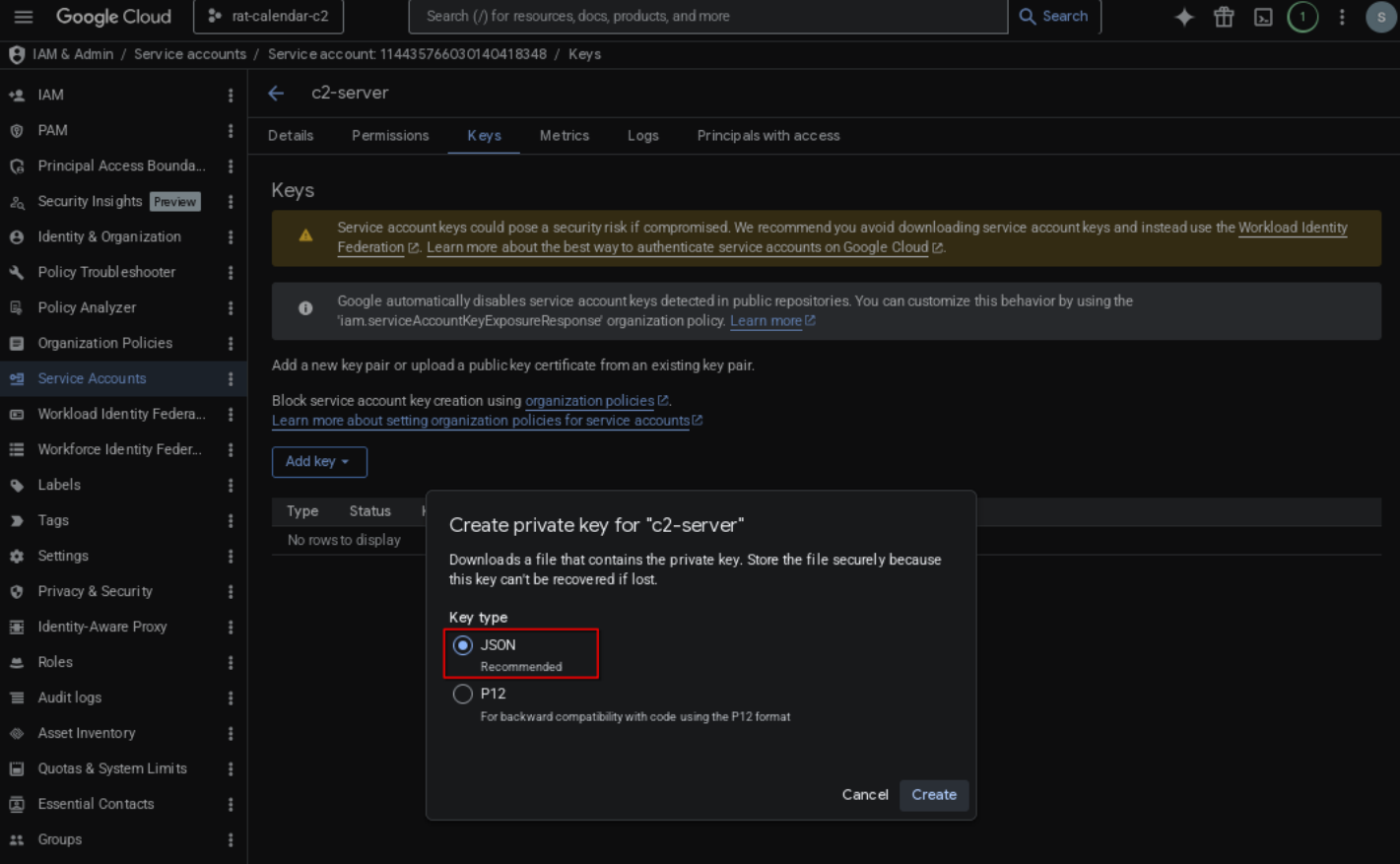
Task: Click the Essential Contacts icon
Action: click(x=17, y=805)
